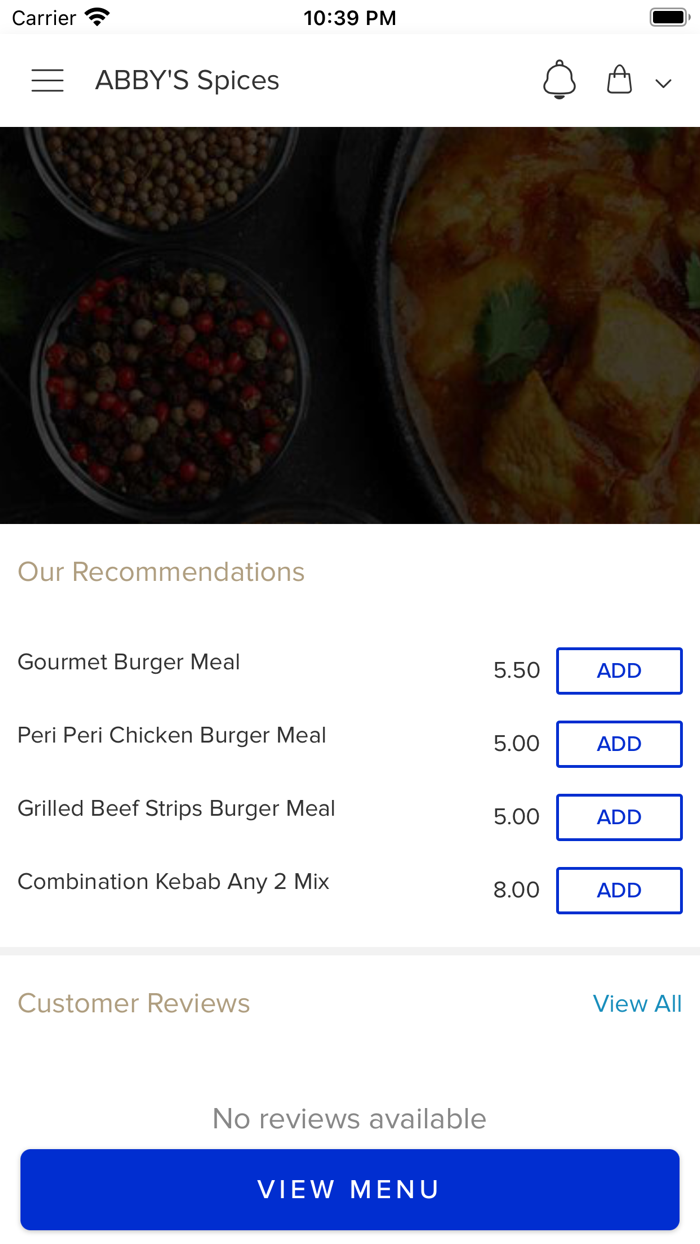
Task: Open the shopping bag cart
Action: point(620,80)
